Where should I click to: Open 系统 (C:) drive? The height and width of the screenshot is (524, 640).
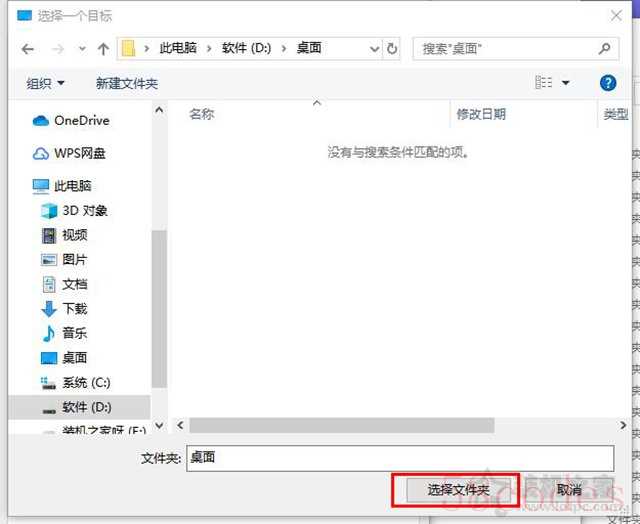86,383
